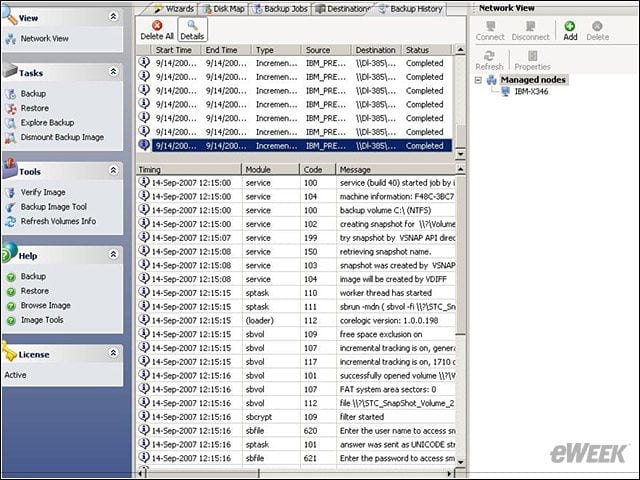Sort history by Source column
The image size is (640, 480).
(x=326, y=50)
